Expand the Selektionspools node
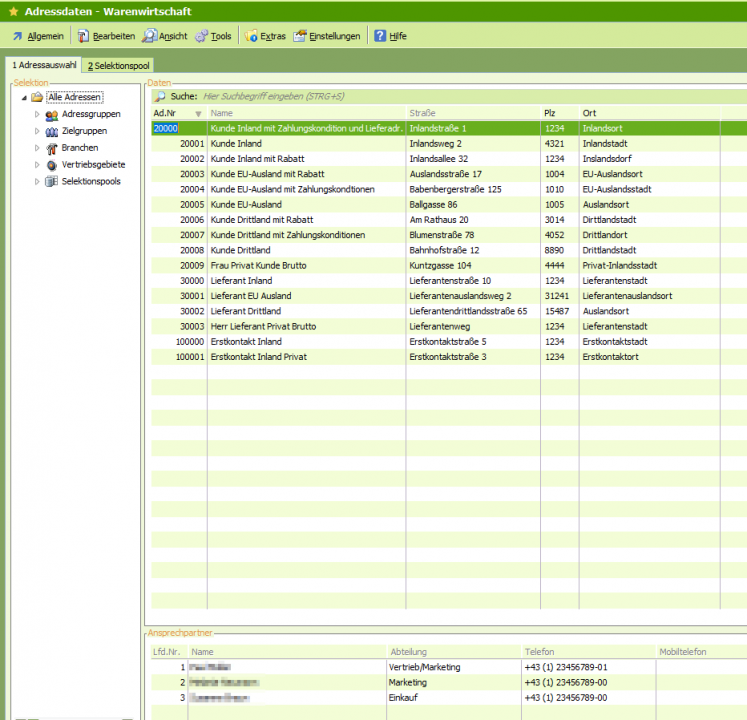 click(37, 182)
